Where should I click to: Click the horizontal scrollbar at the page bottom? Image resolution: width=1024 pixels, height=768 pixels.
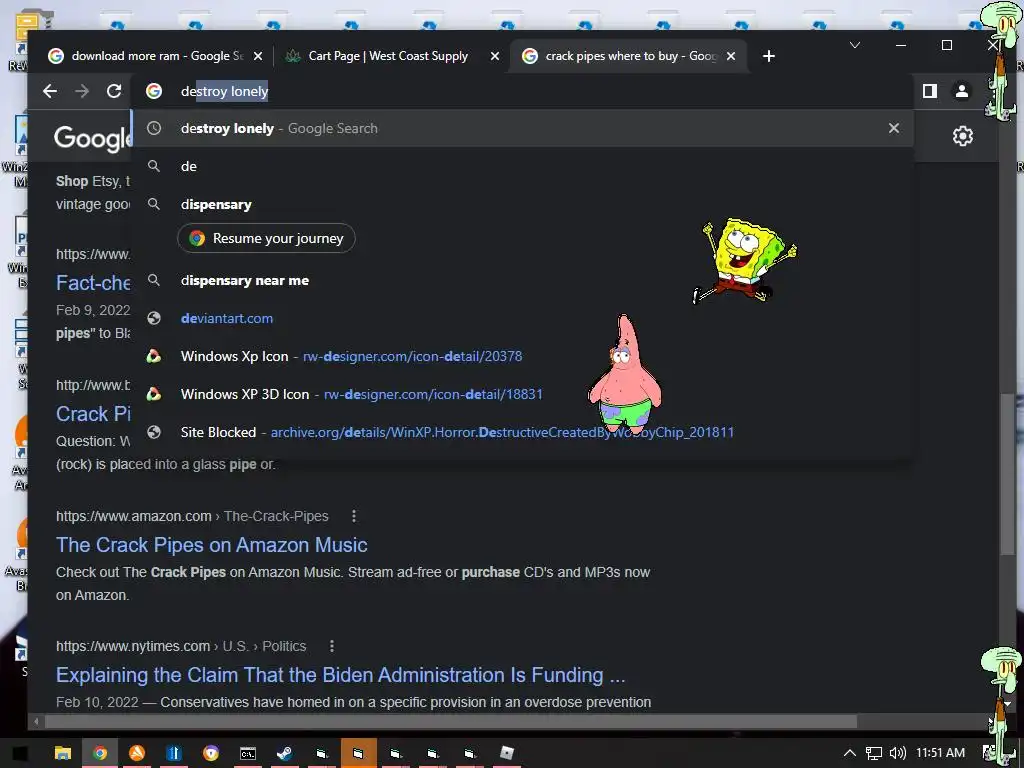coord(451,722)
